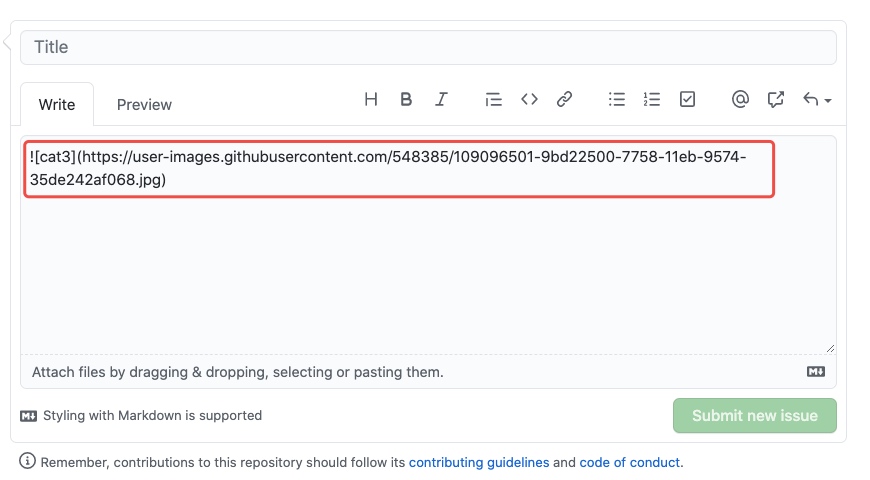The height and width of the screenshot is (480, 870).
Task: Open the code of conduct link
Action: (629, 462)
